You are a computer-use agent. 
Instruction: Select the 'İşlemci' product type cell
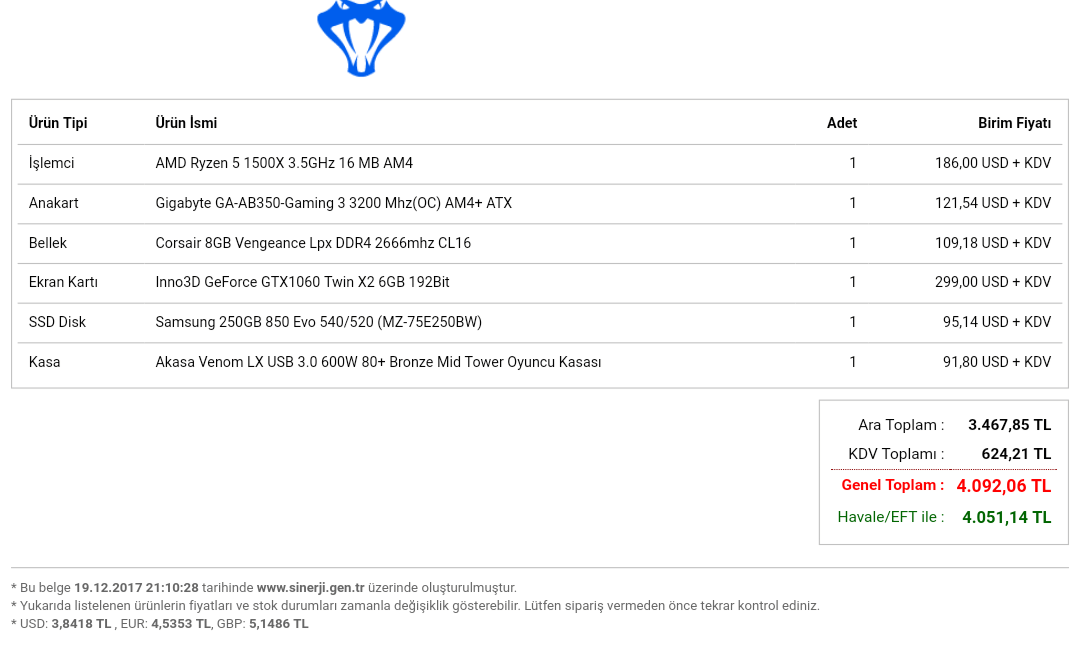[52, 163]
